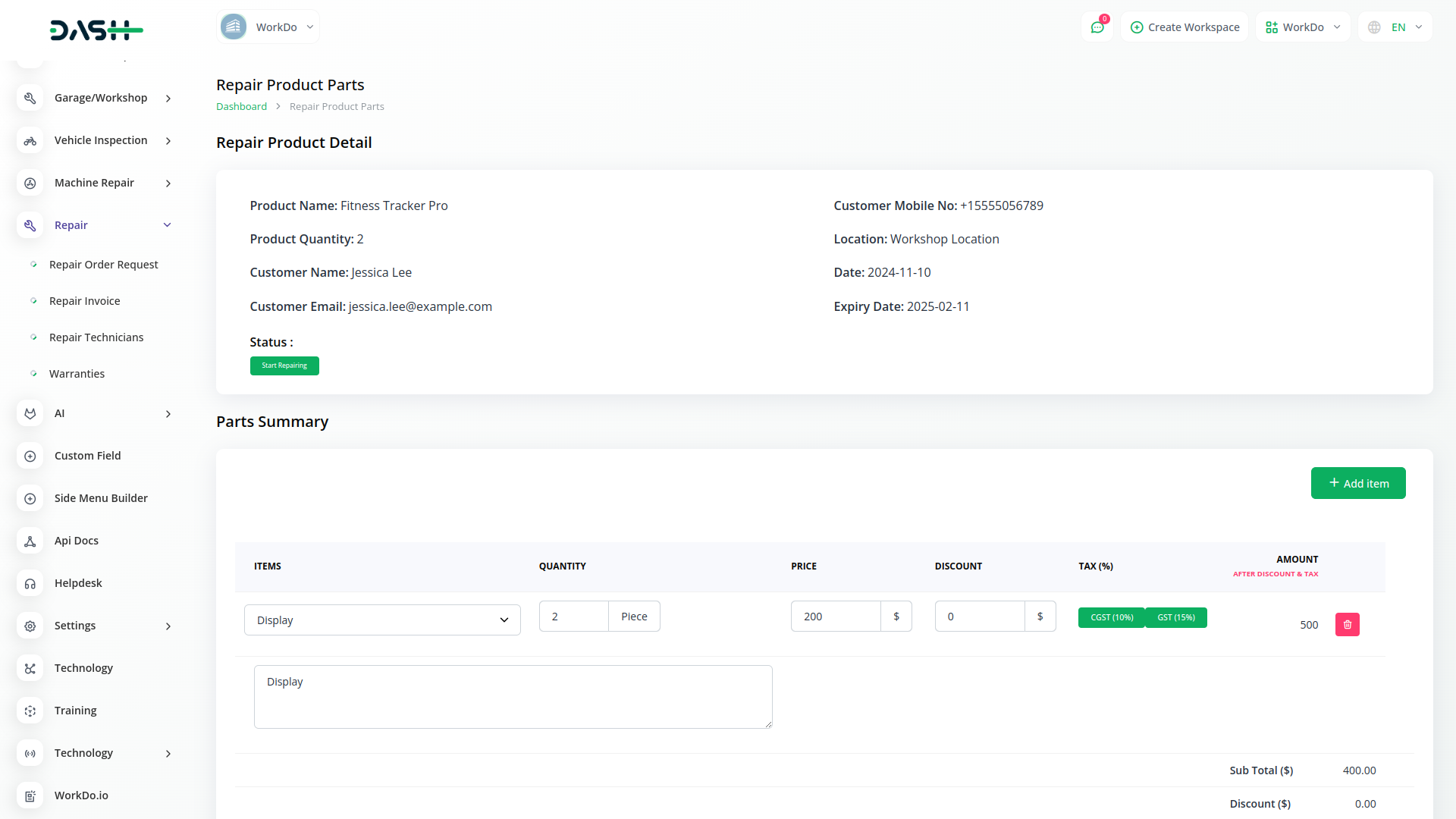Follow the Dashboard breadcrumb link

[241, 107]
